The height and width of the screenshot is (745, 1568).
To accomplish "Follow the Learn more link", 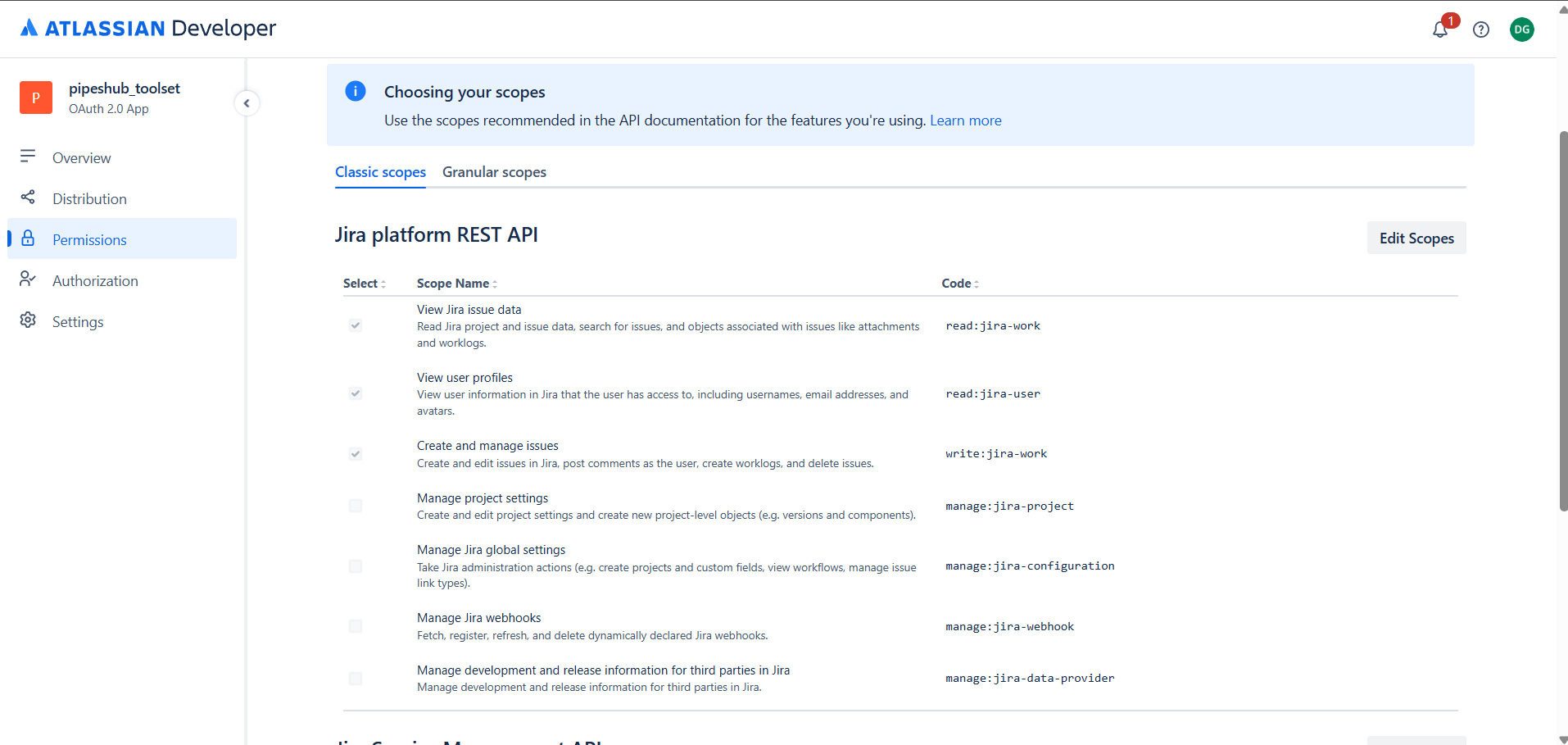I will coord(965,120).
